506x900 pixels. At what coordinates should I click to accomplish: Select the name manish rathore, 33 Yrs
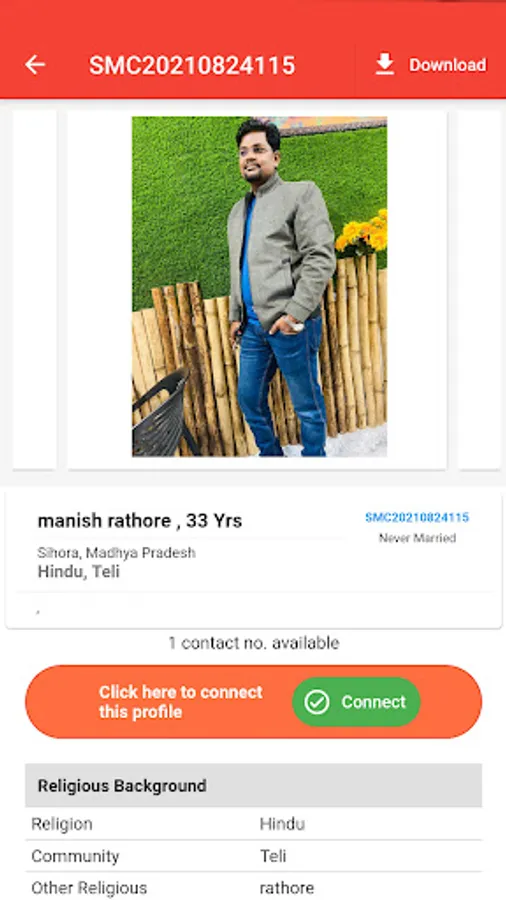pyautogui.click(x=139, y=521)
